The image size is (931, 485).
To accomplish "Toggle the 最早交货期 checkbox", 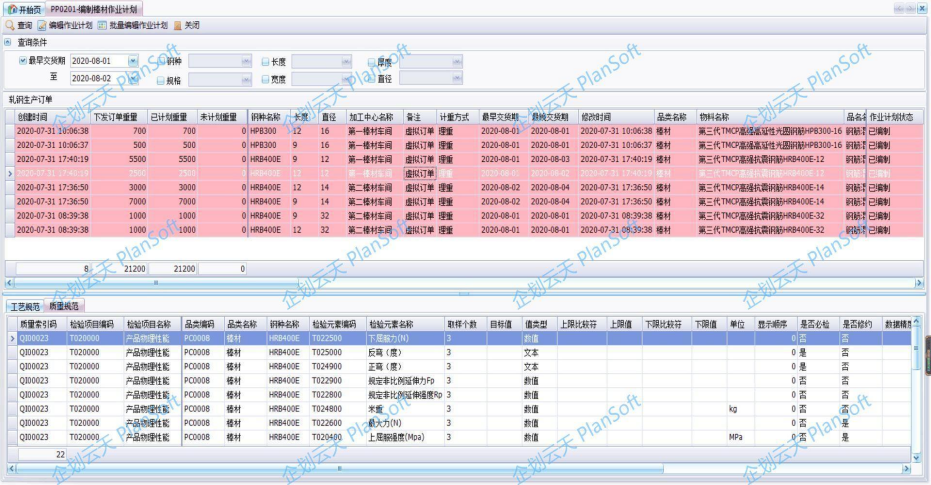I will 23,61.
